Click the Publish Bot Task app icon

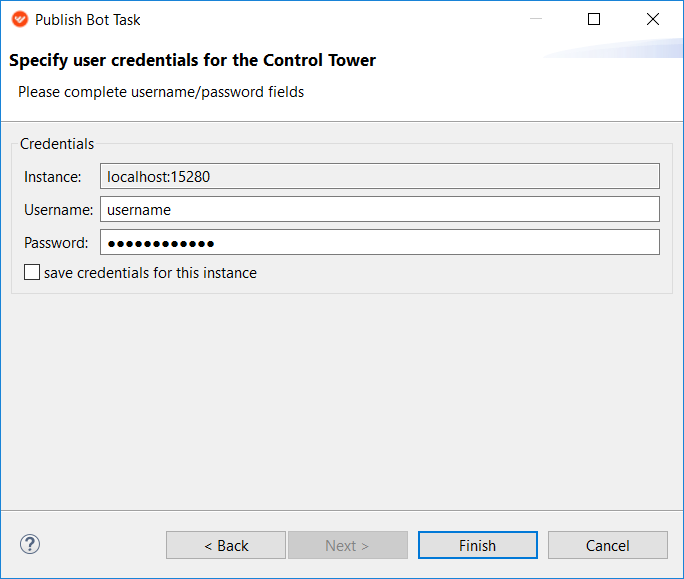(20, 20)
